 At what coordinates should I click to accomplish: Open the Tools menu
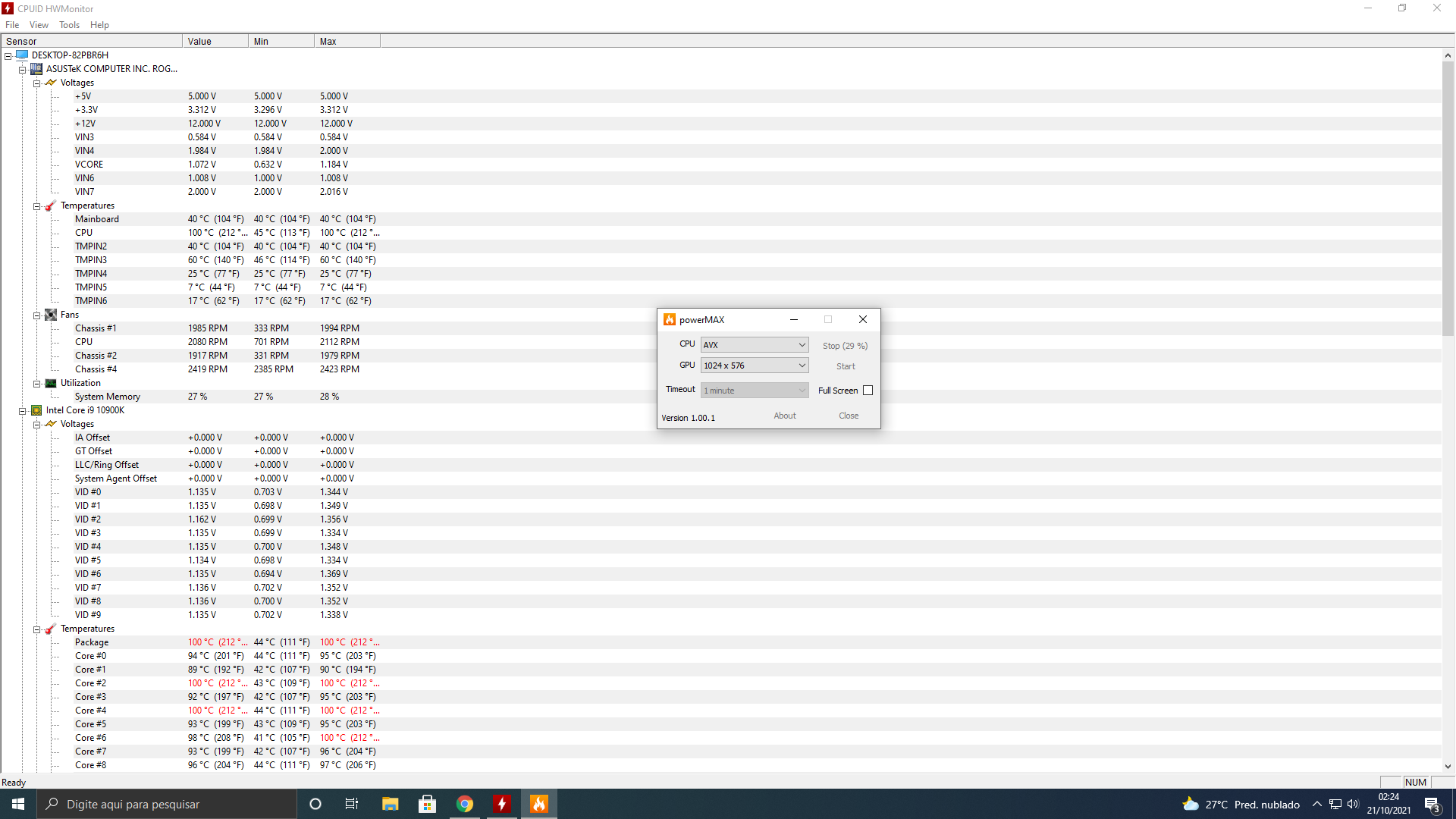pyautogui.click(x=69, y=25)
